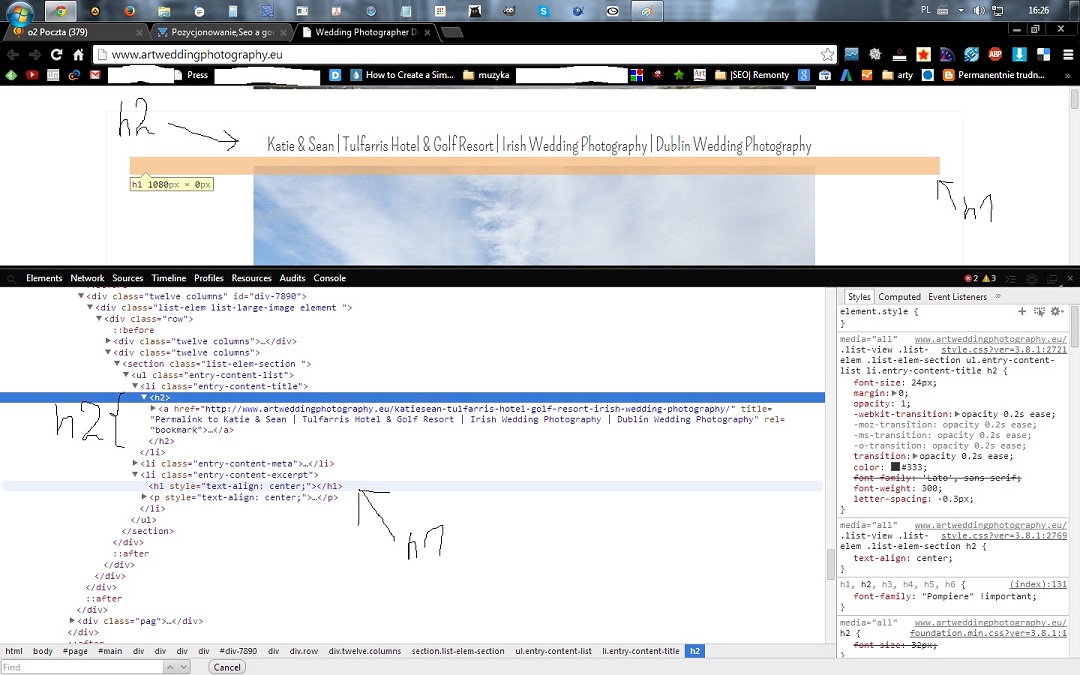Image resolution: width=1080 pixels, height=675 pixels.
Task: Click the AdBlock Plus extension icon
Action: pos(995,54)
